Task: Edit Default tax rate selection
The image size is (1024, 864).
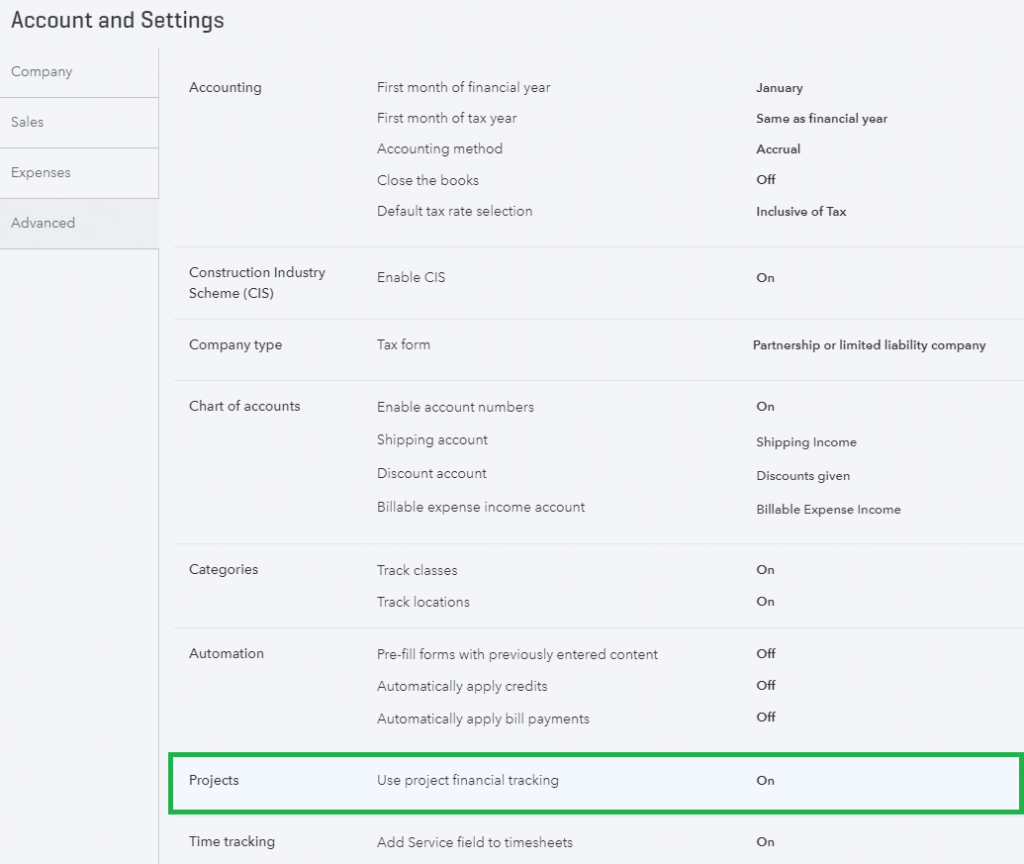Action: [x=455, y=211]
